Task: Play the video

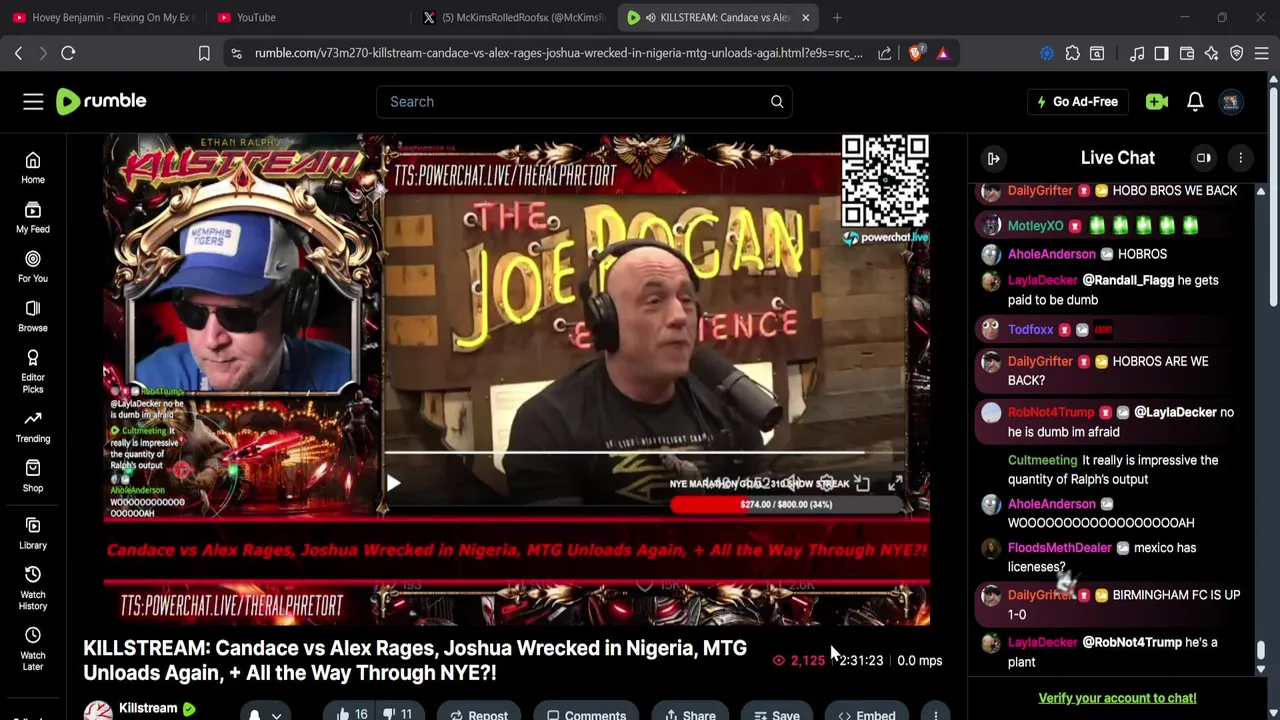Action: [393, 484]
